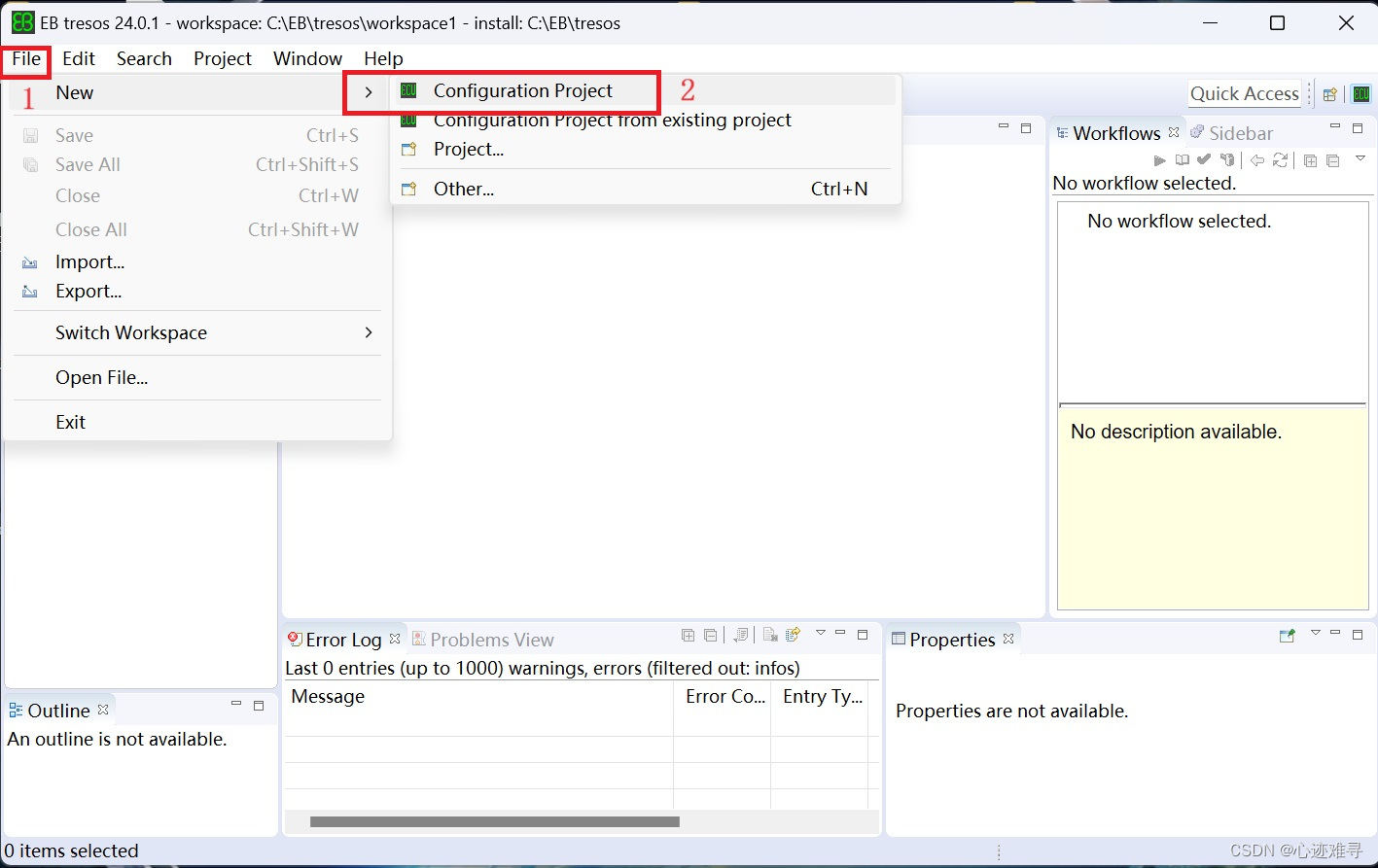This screenshot has width=1378, height=868.
Task: Close the Outline tab
Action: click(x=103, y=710)
